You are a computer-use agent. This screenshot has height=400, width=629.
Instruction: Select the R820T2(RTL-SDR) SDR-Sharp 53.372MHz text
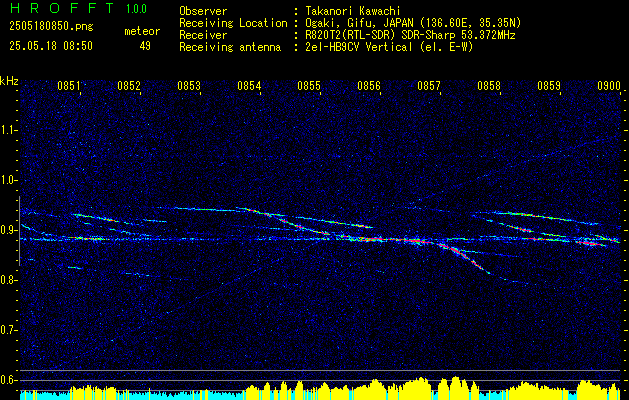click(x=410, y=35)
